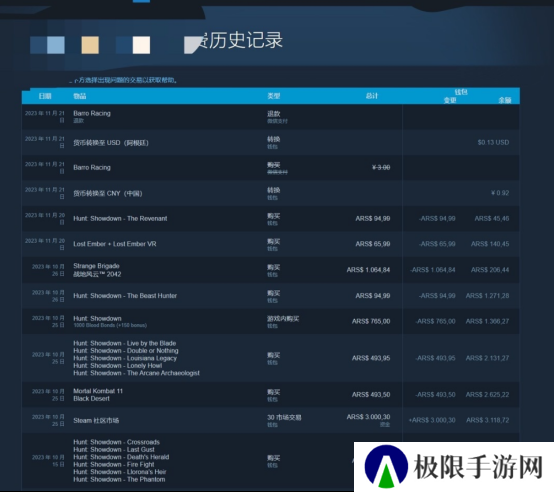Click Hunt: Showdown - Llorona's Heir
554x492 pixels.
point(119,472)
